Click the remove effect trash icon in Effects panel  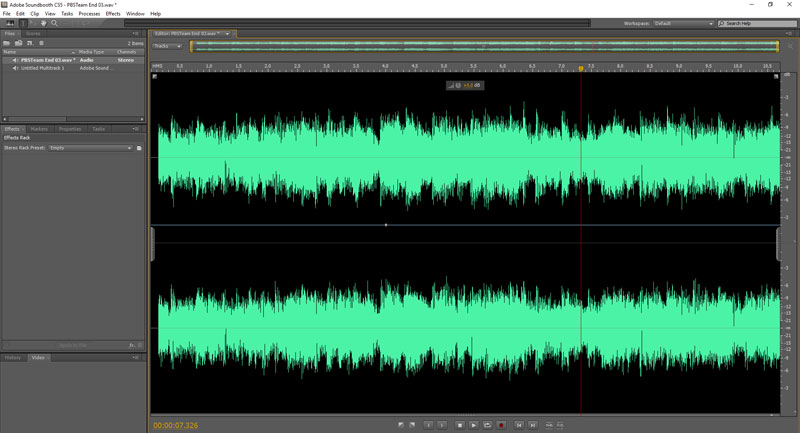coord(140,345)
